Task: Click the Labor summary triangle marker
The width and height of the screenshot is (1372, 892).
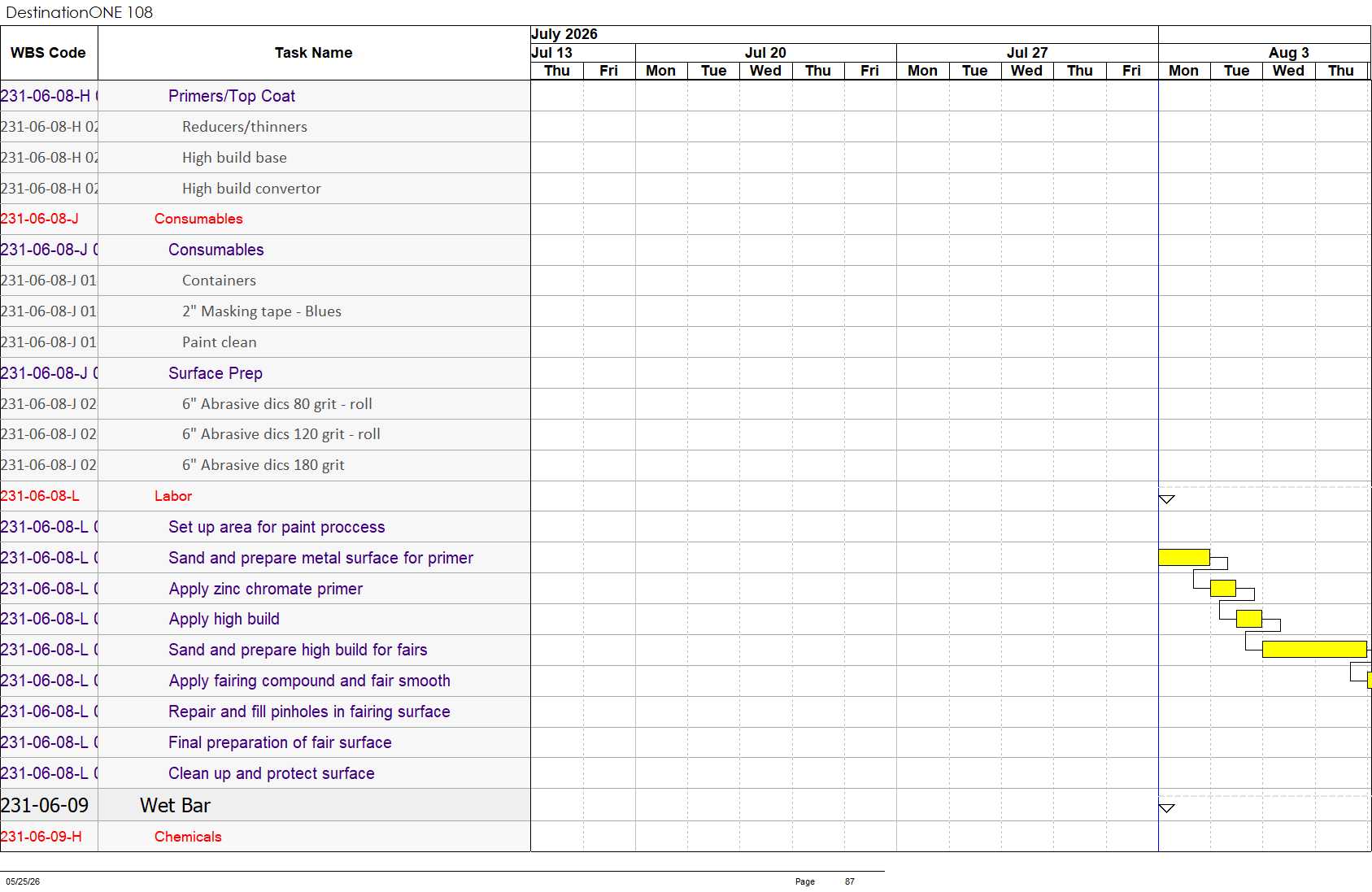Action: tap(1167, 499)
